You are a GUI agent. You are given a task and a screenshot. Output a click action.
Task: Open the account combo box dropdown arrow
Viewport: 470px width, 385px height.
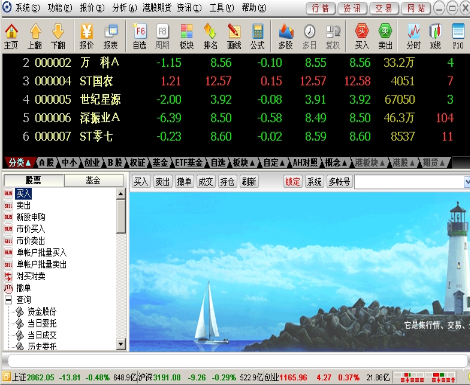click(467, 182)
